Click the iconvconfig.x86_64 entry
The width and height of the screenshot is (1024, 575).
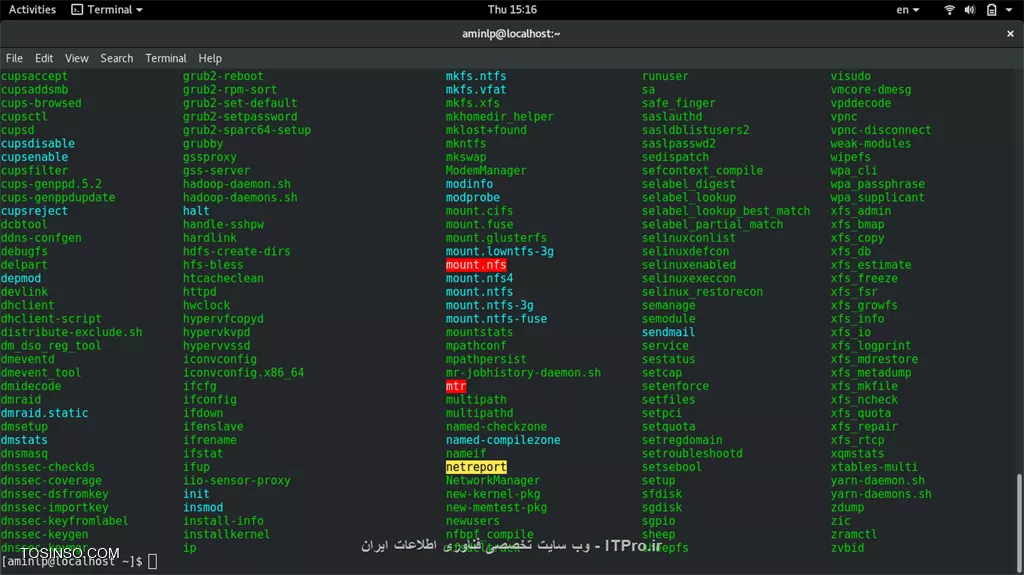pos(244,372)
